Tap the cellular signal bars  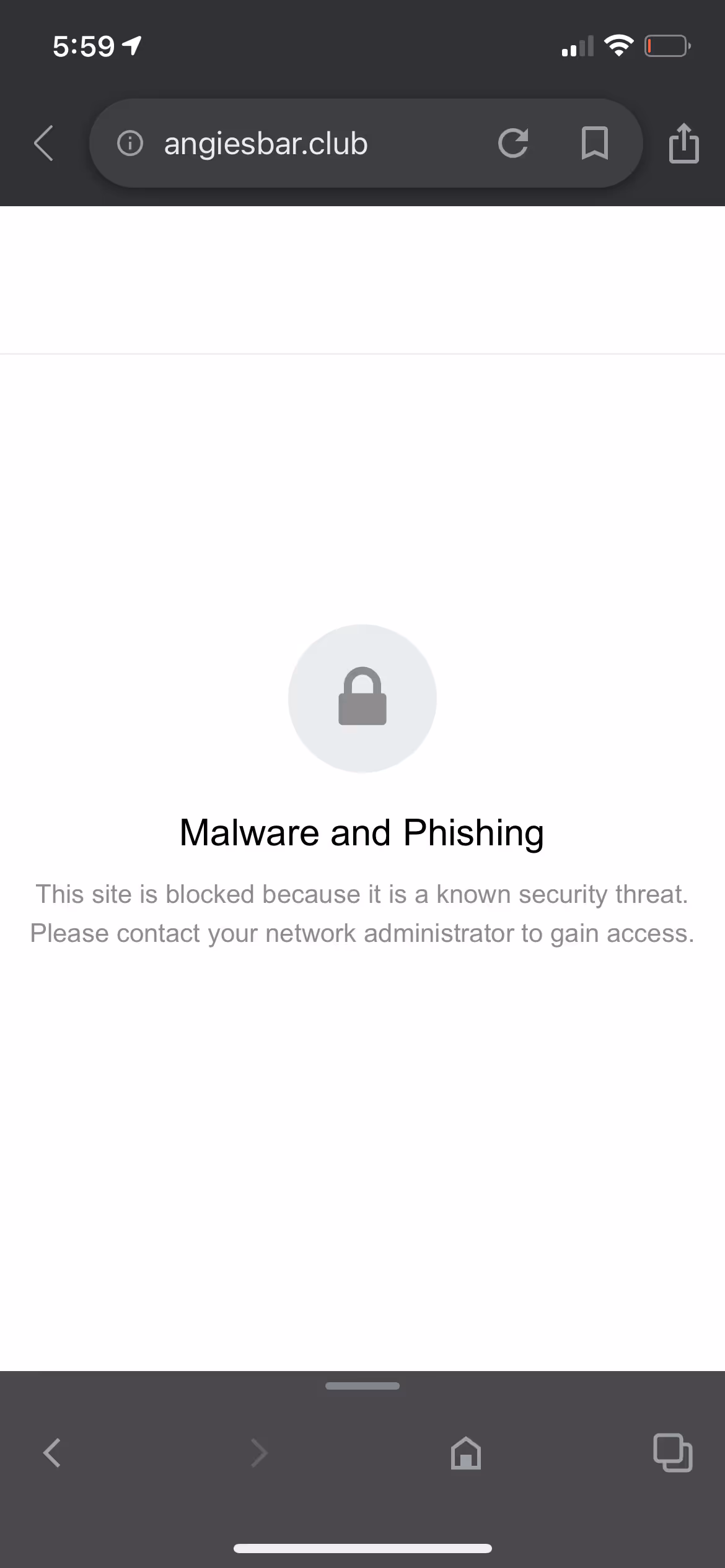coord(577,46)
